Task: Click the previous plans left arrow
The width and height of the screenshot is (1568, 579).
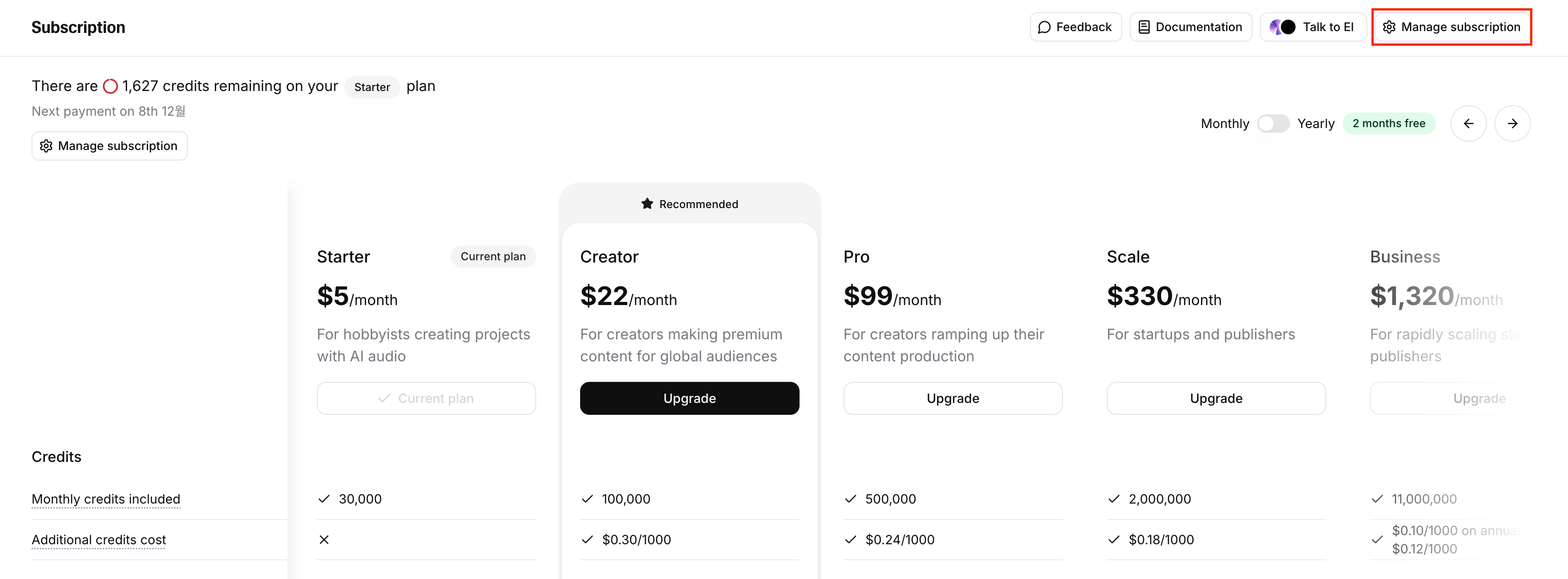Action: tap(1468, 123)
